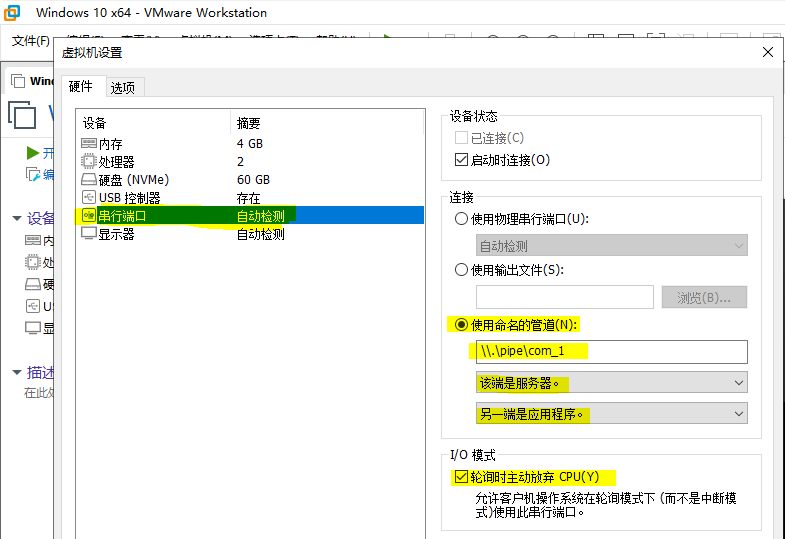Toggle 轮询时主动放弃 CPU(Y) checkbox
The image size is (785, 539).
coord(461,477)
